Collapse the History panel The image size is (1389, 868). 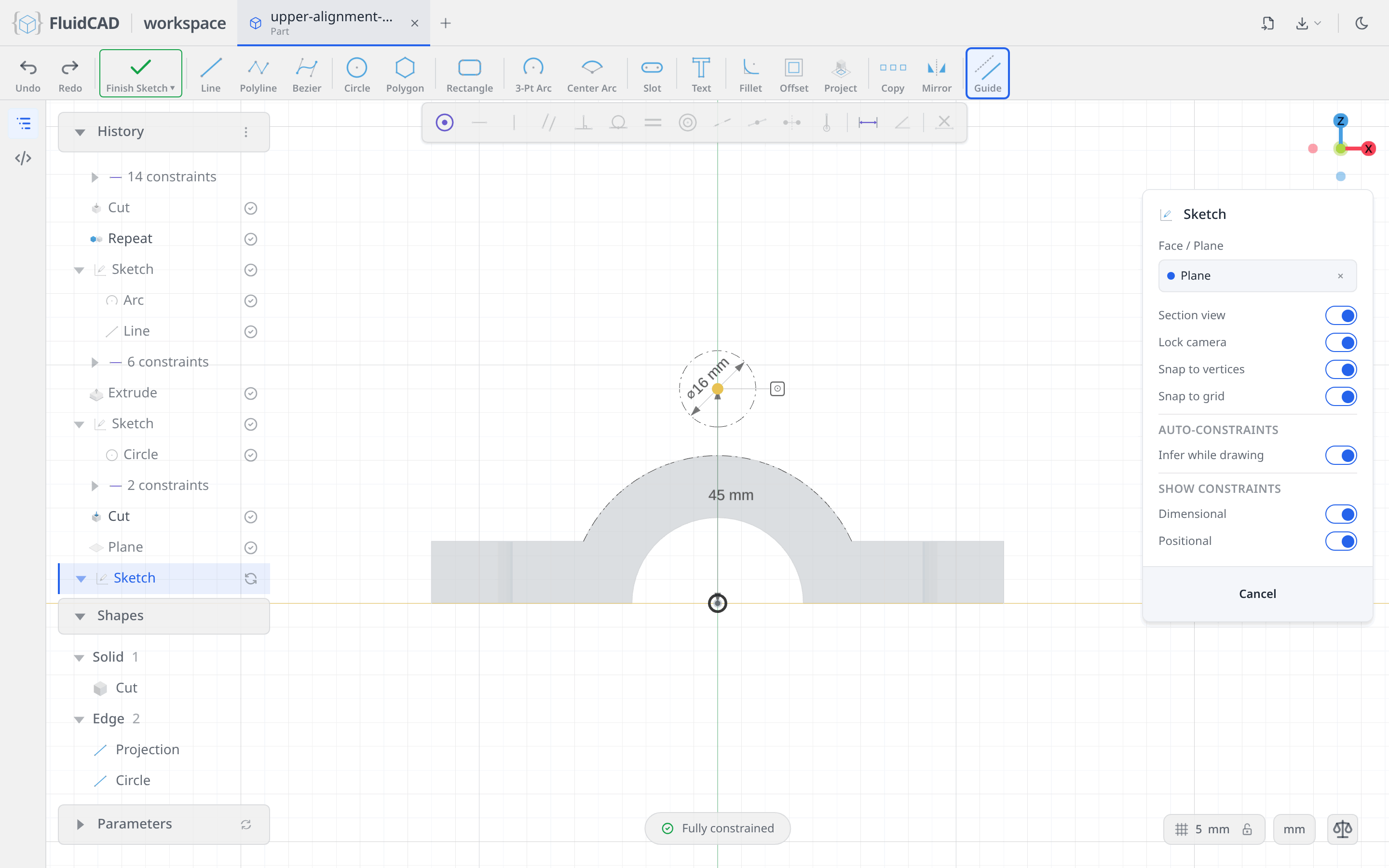click(80, 132)
